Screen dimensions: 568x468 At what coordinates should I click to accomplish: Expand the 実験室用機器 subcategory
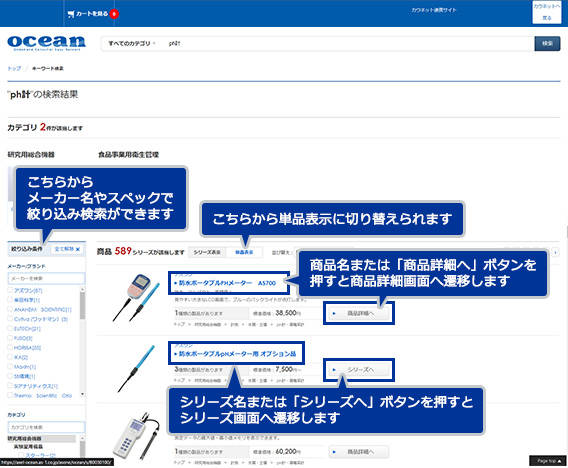pos(28,447)
